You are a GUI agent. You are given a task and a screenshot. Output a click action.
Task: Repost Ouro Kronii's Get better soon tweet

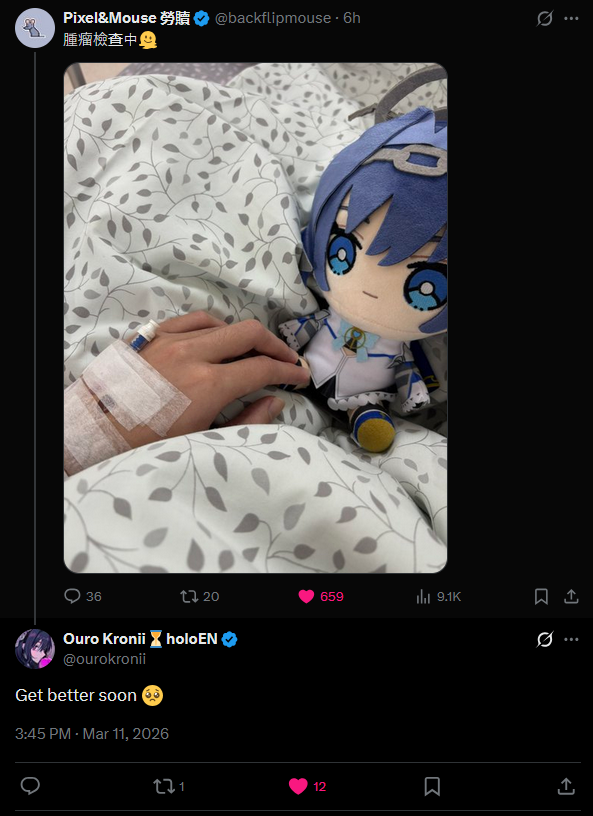click(169, 786)
